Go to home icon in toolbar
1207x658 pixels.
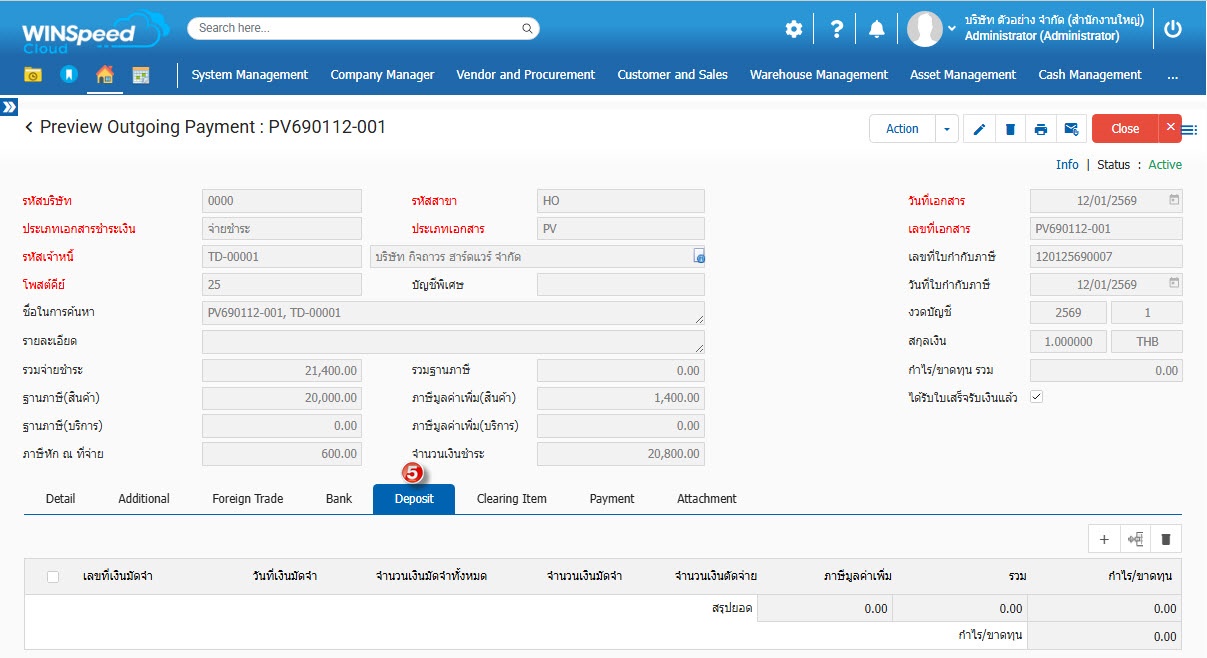[x=104, y=75]
